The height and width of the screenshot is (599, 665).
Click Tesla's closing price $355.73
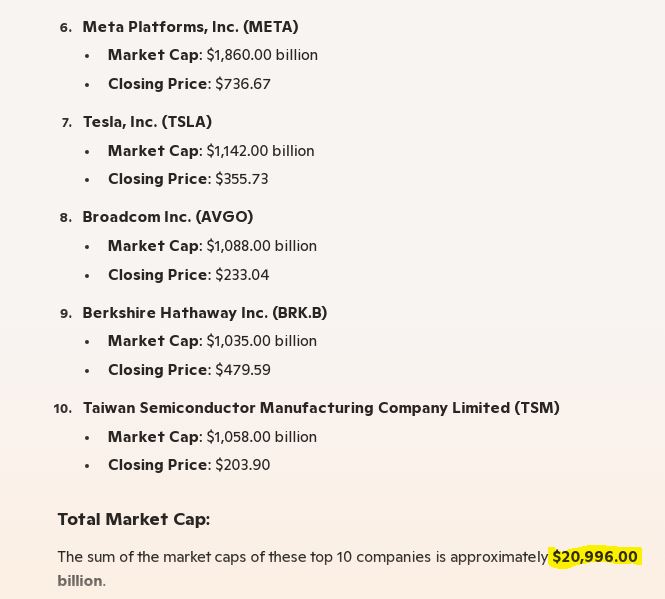pyautogui.click(x=242, y=179)
